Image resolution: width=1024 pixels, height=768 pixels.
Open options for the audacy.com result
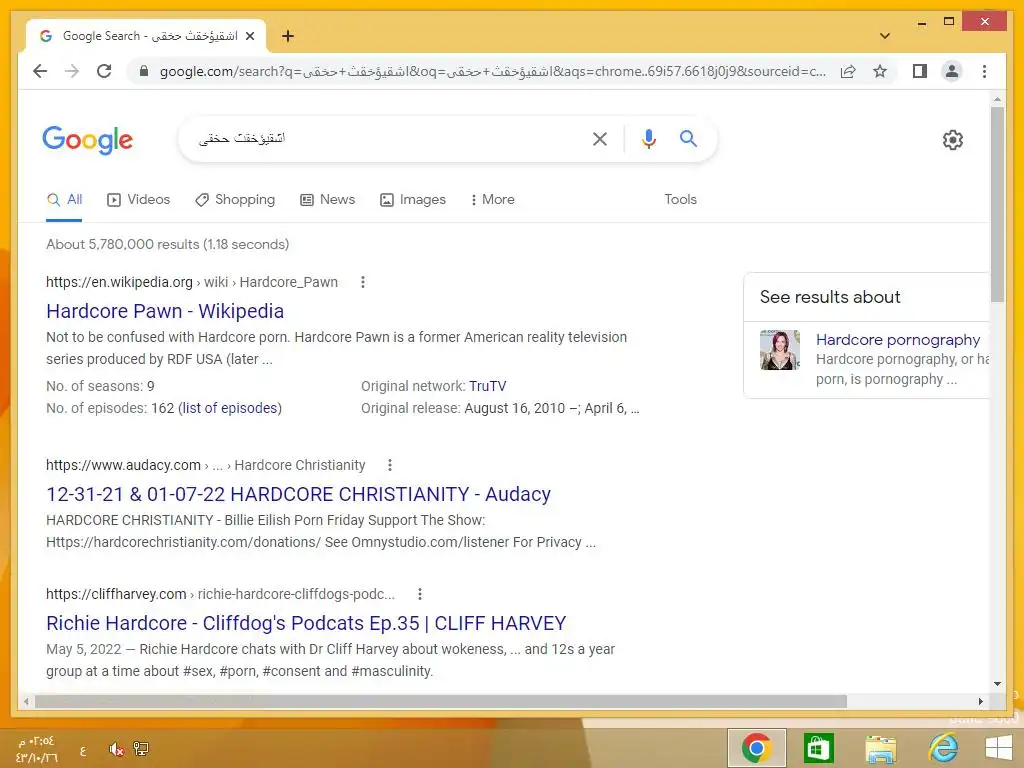click(x=390, y=465)
